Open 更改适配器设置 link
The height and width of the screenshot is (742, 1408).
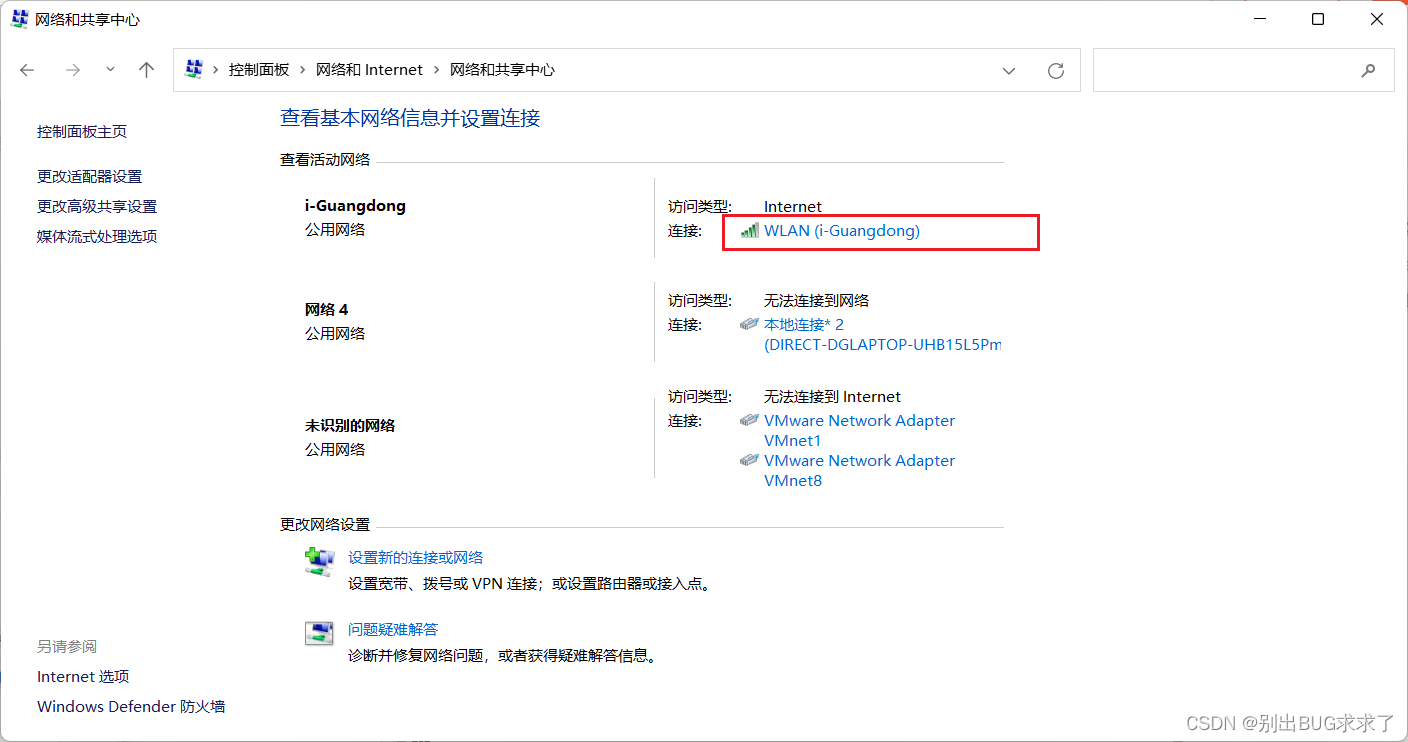(90, 177)
